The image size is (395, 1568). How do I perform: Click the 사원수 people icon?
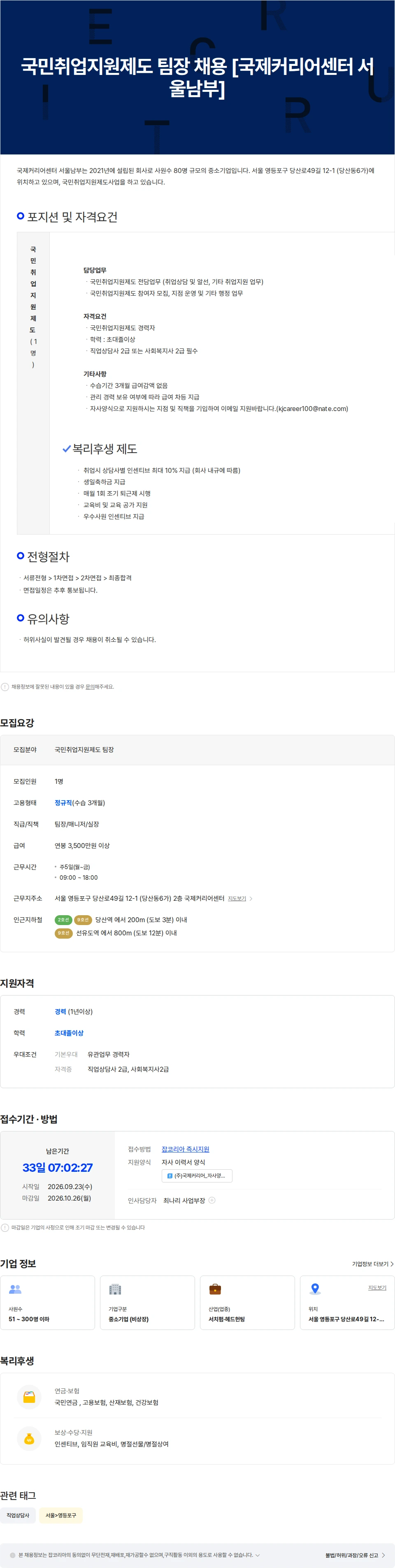(15, 1289)
